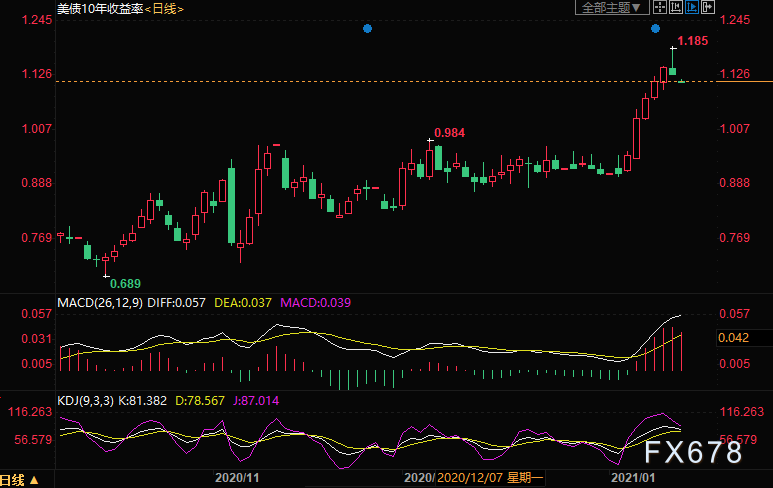Screen dimensions: 773x488
Task: Click the 2020/11 date on time axis
Action: (x=237, y=478)
